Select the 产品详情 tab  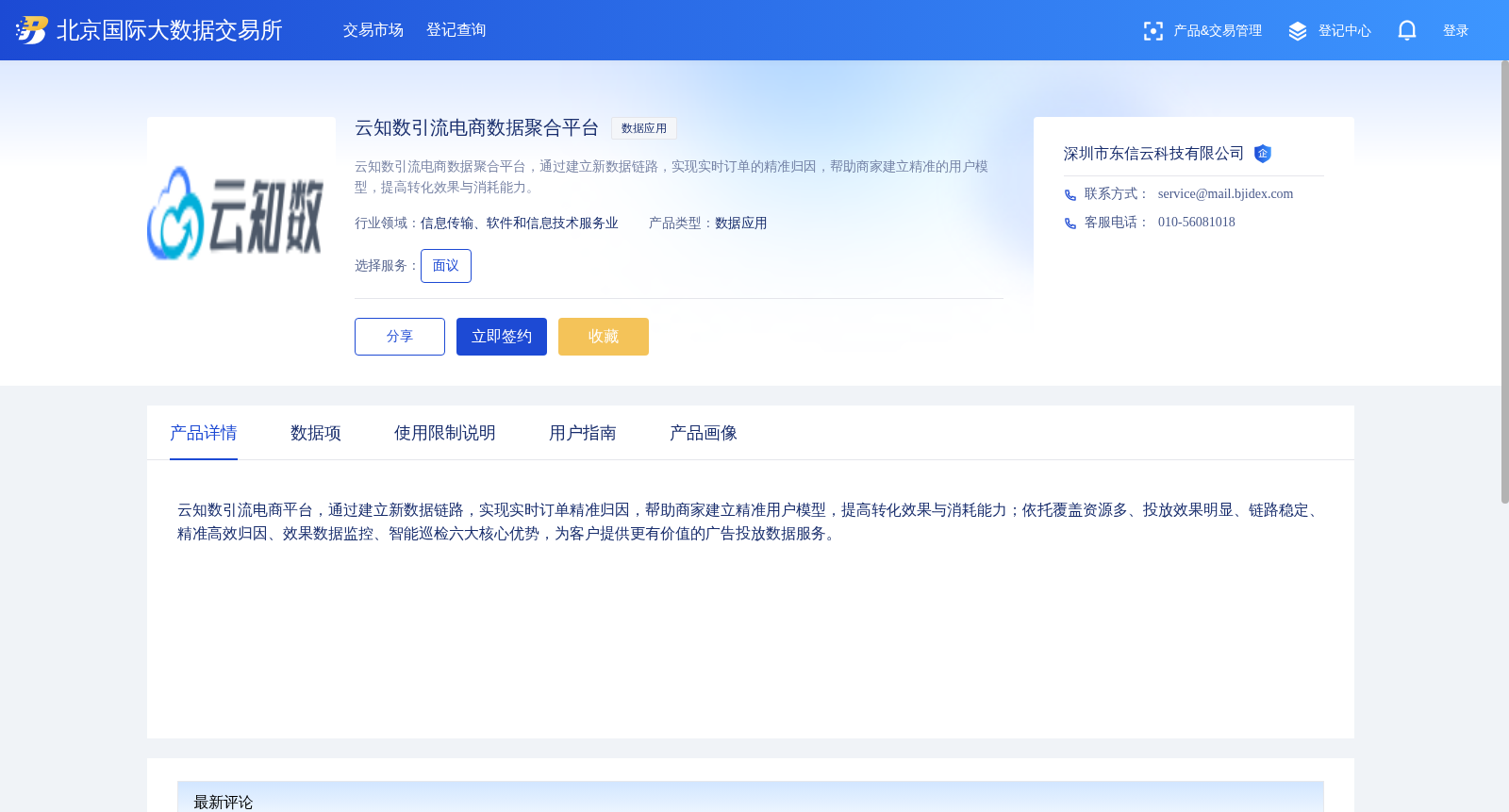pos(204,433)
